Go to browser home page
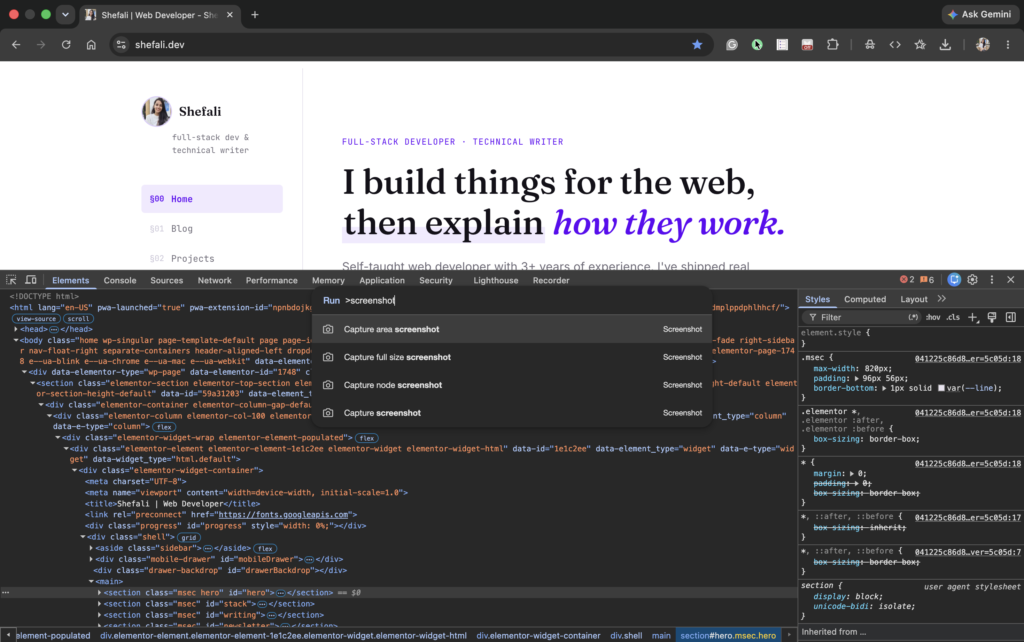Screen dimensions: 1024x642 (91, 44)
